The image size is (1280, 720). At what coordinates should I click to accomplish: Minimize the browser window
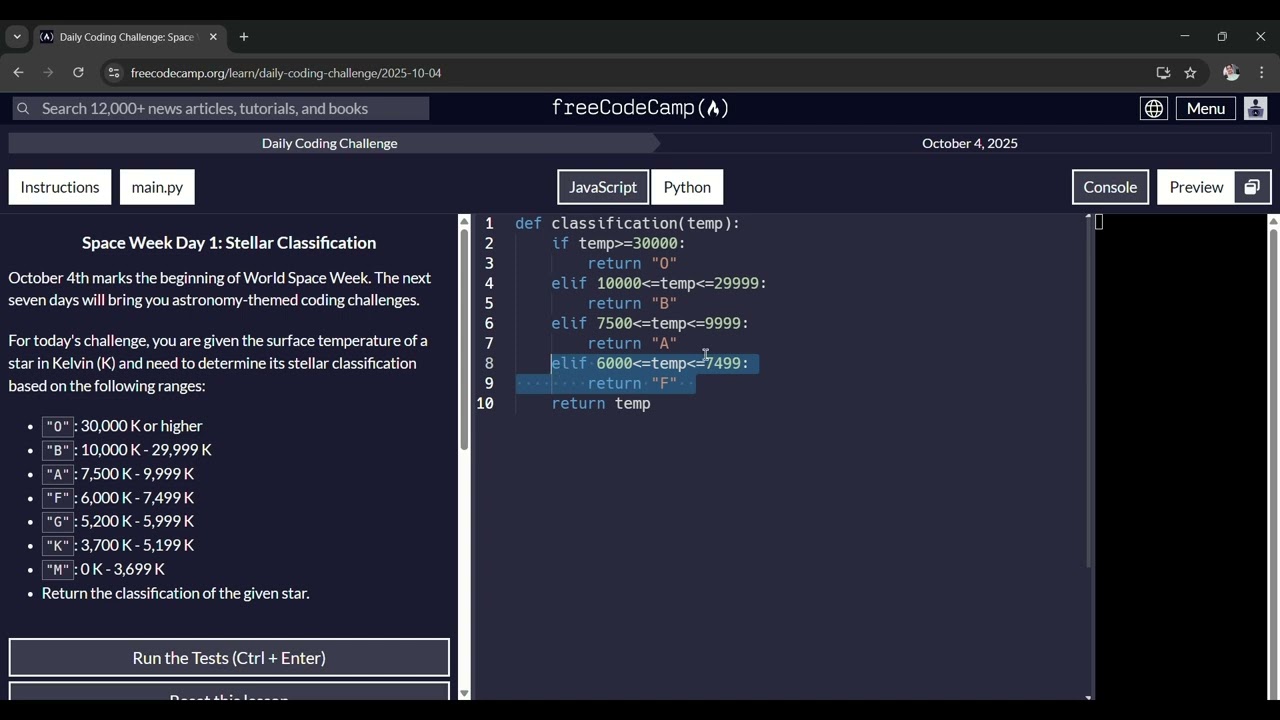1185,37
